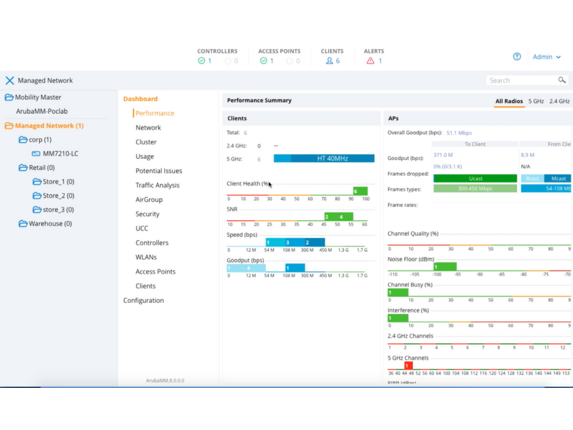Open the AirGroup page

click(149, 199)
